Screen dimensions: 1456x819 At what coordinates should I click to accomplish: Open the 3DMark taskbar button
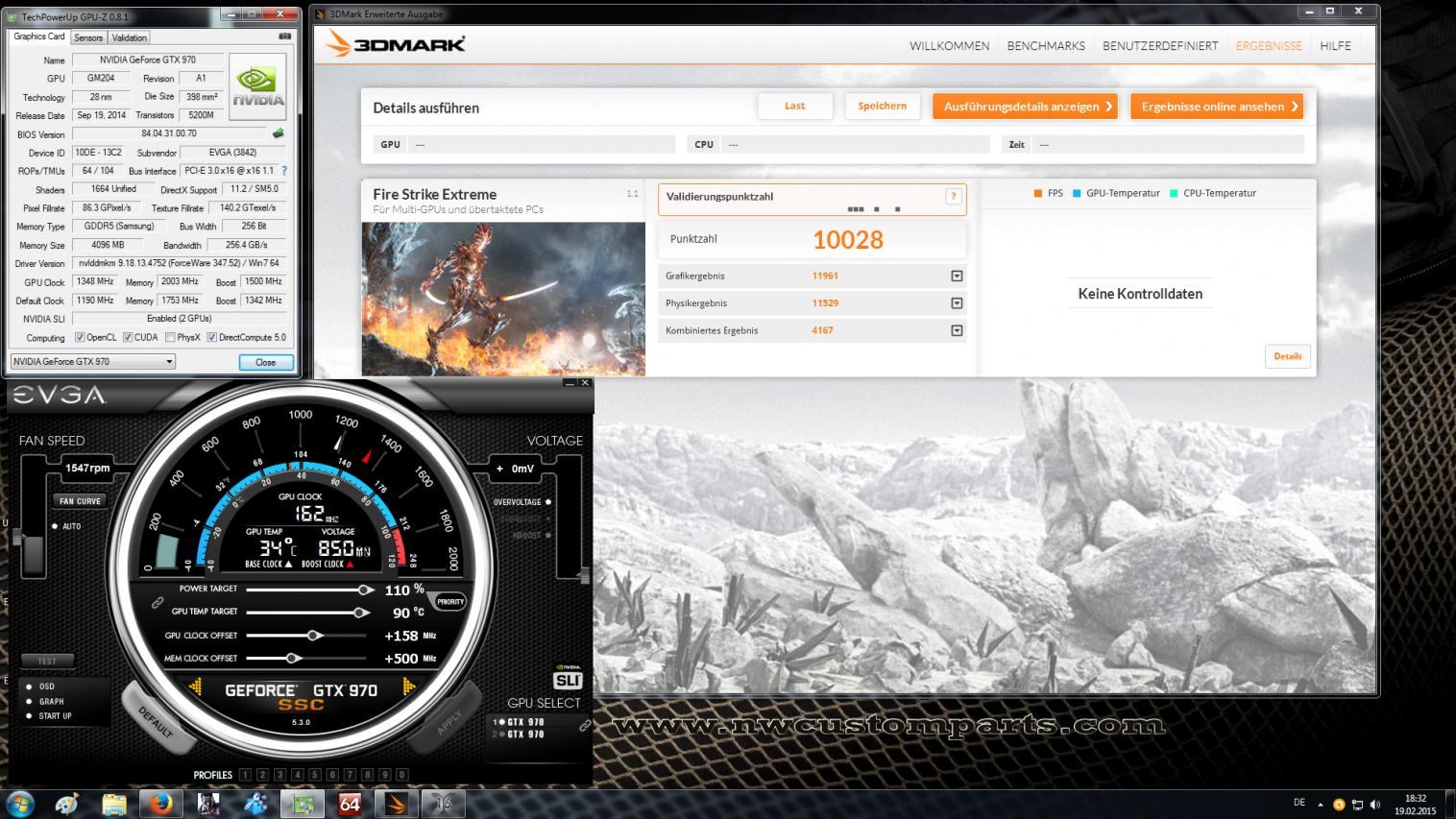(397, 803)
